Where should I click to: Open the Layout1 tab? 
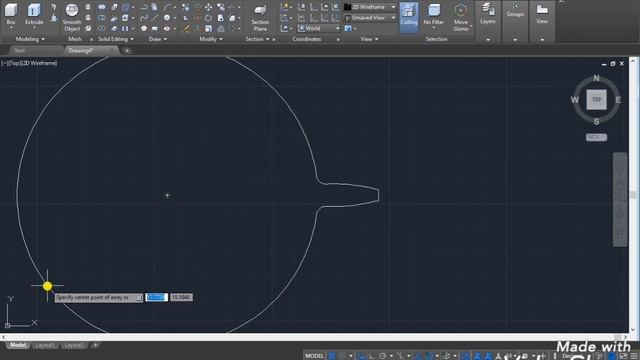coord(44,345)
